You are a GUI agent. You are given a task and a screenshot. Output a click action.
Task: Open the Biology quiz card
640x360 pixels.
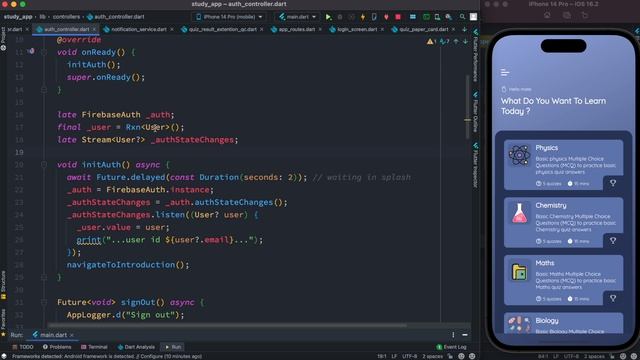click(563, 323)
